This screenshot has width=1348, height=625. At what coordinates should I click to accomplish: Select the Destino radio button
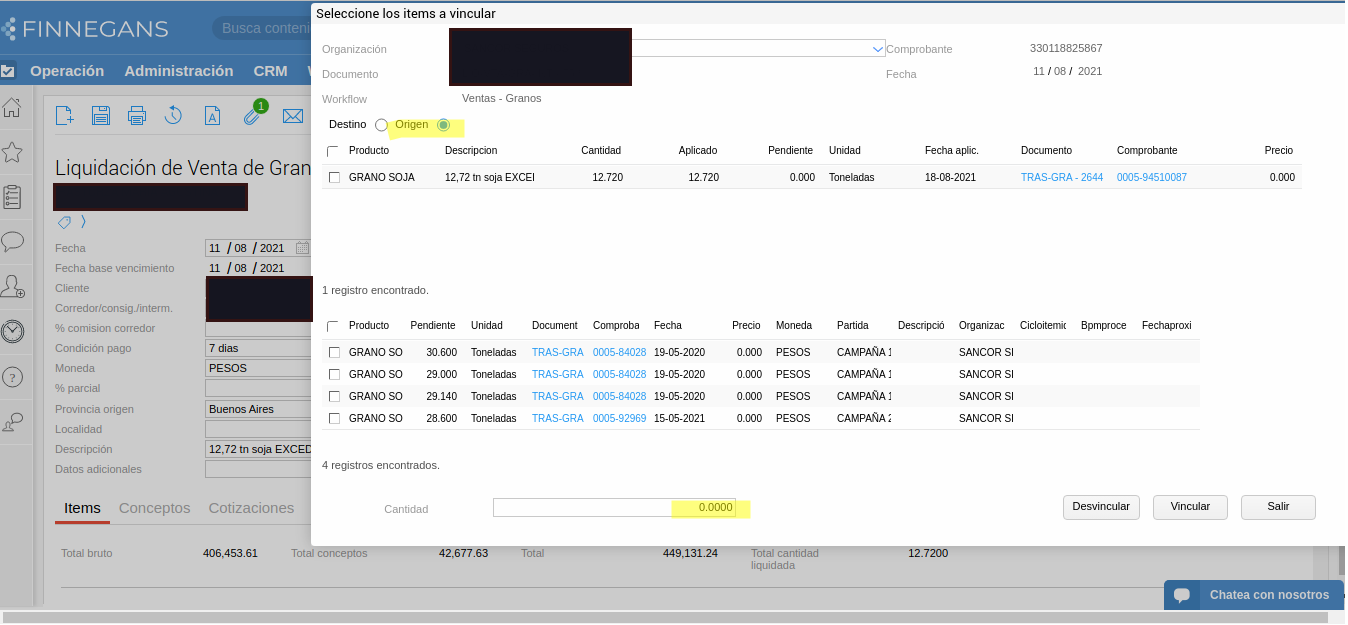(381, 125)
